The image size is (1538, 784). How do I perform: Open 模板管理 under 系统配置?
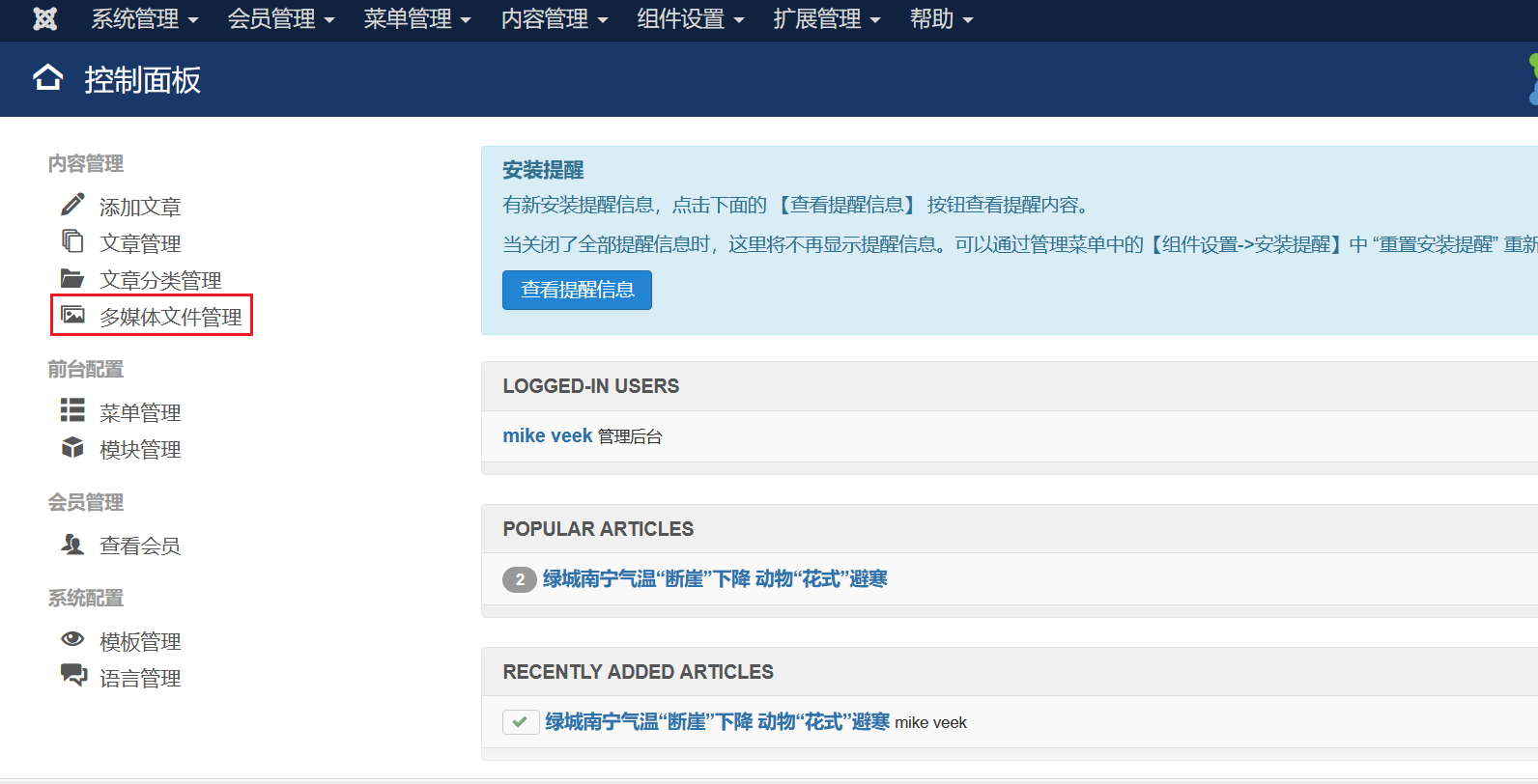(x=140, y=641)
